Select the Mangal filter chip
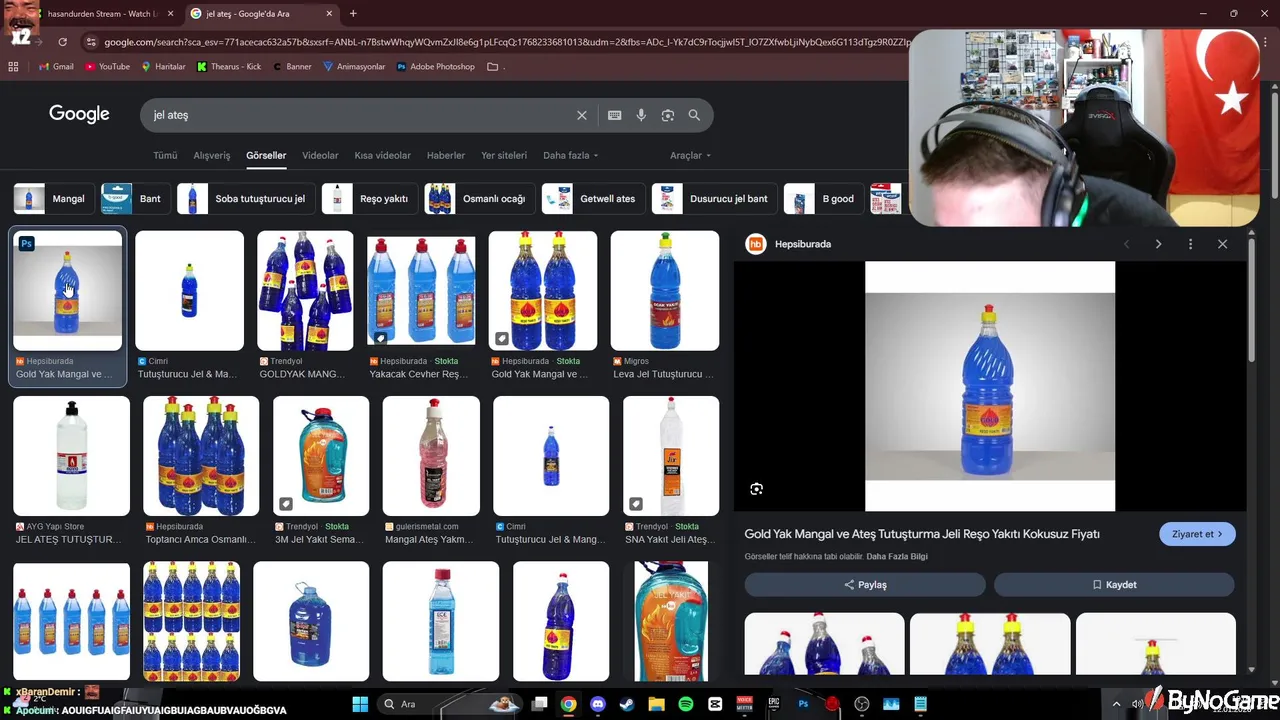The width and height of the screenshot is (1280, 720). pyautogui.click(x=55, y=199)
